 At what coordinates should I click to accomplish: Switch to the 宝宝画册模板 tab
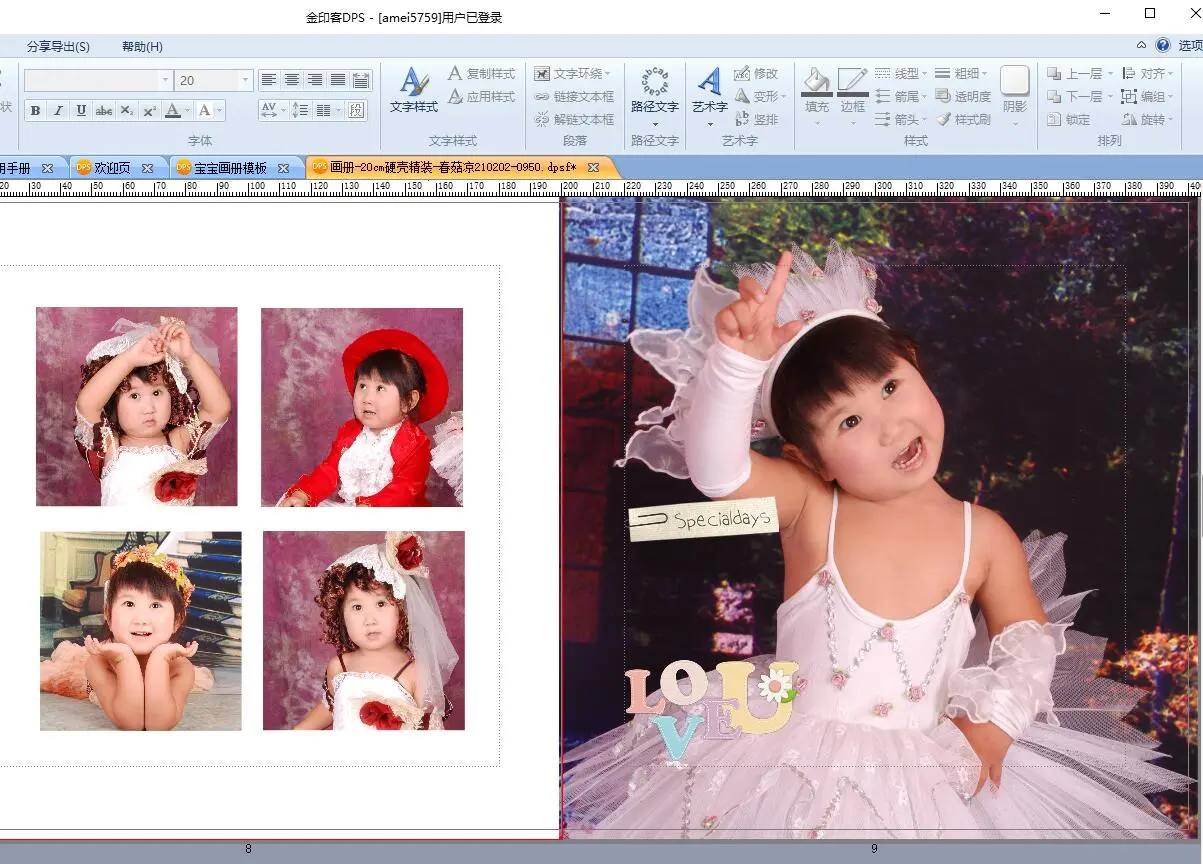pyautogui.click(x=230, y=168)
